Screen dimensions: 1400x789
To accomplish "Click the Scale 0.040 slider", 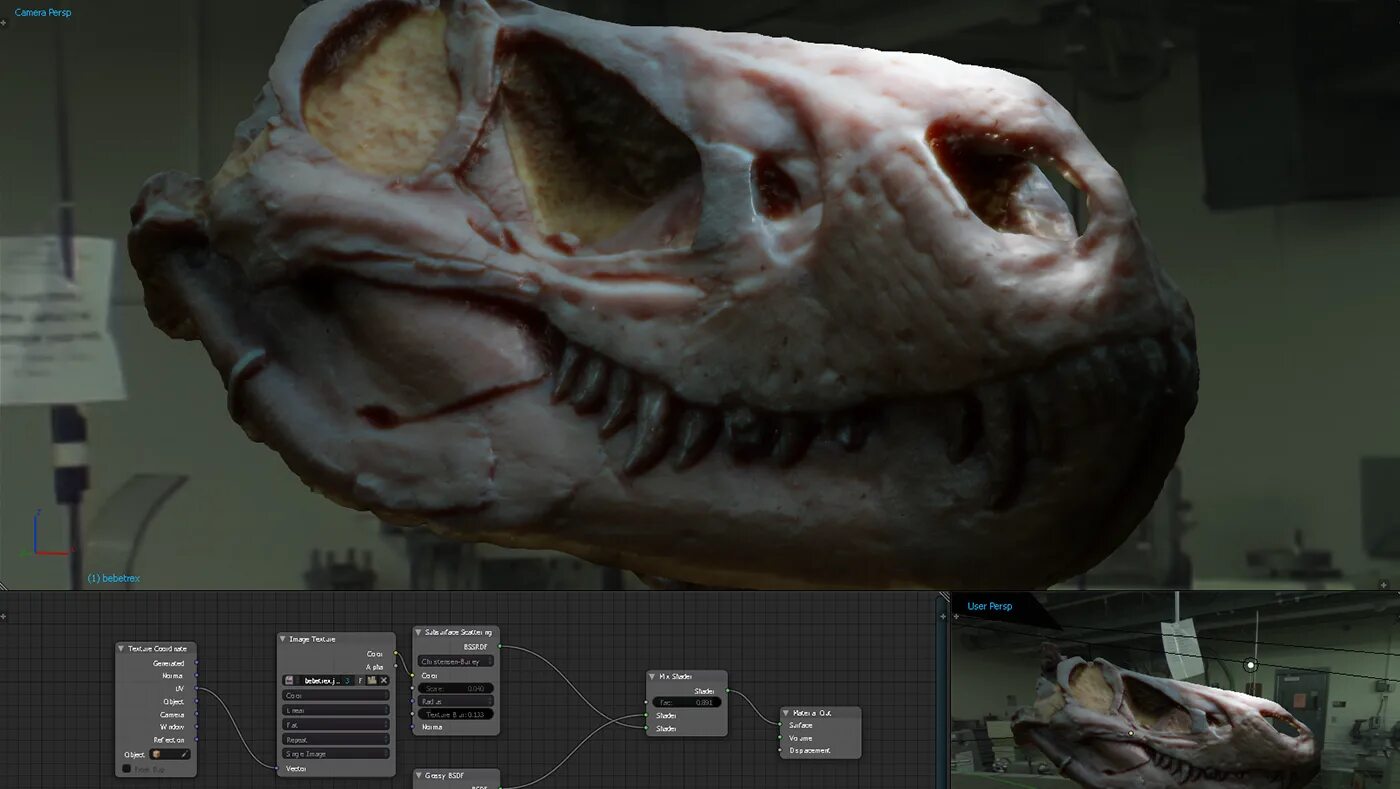I will [x=455, y=688].
